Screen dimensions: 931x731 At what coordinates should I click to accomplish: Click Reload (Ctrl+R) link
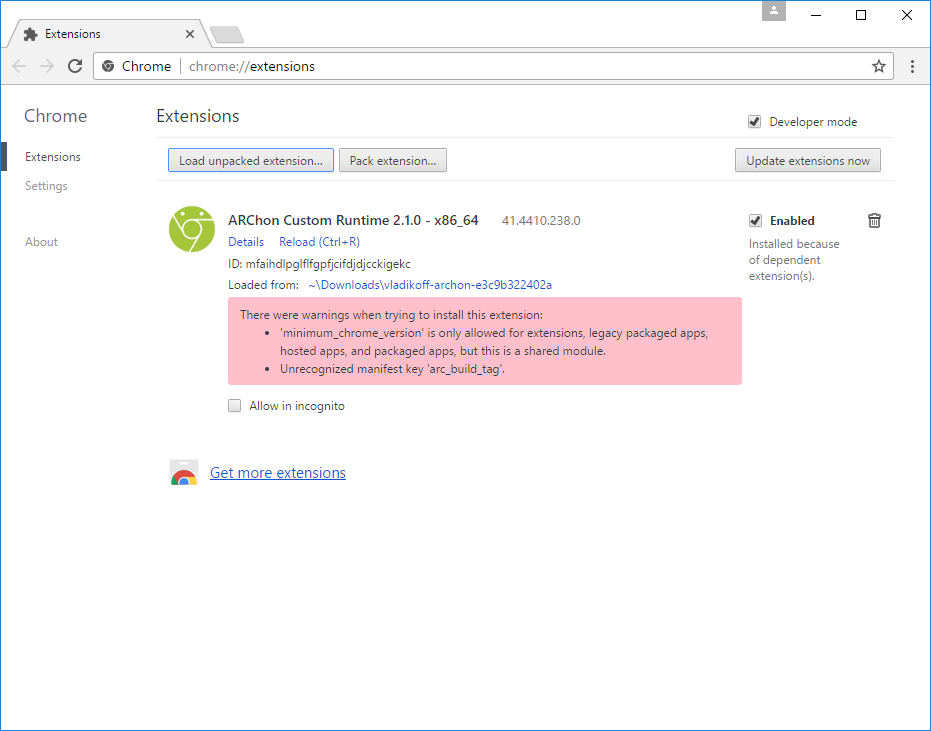point(319,242)
